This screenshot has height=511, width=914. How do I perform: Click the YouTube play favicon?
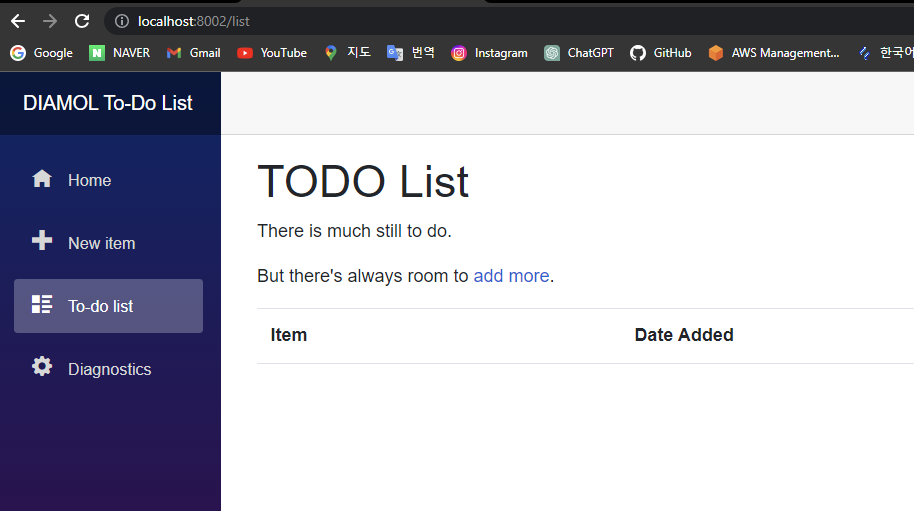245,53
